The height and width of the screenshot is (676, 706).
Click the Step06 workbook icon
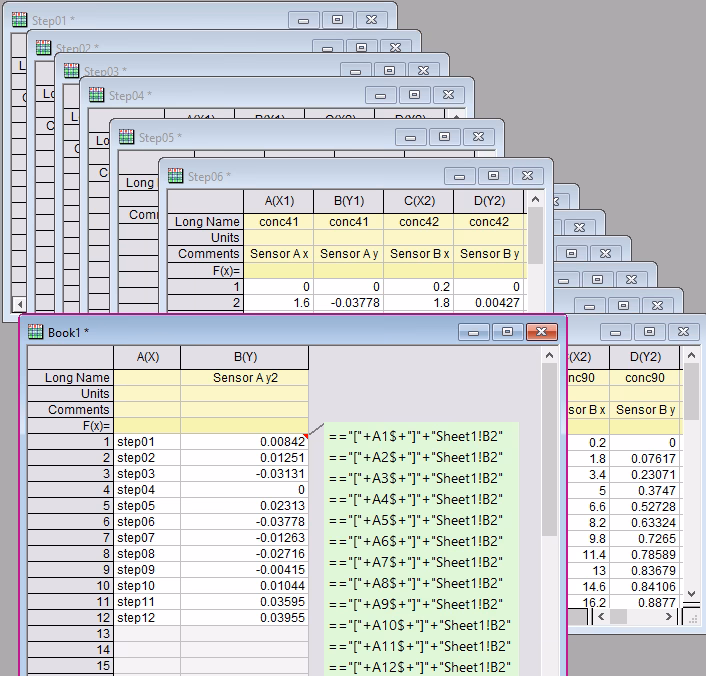pos(176,176)
